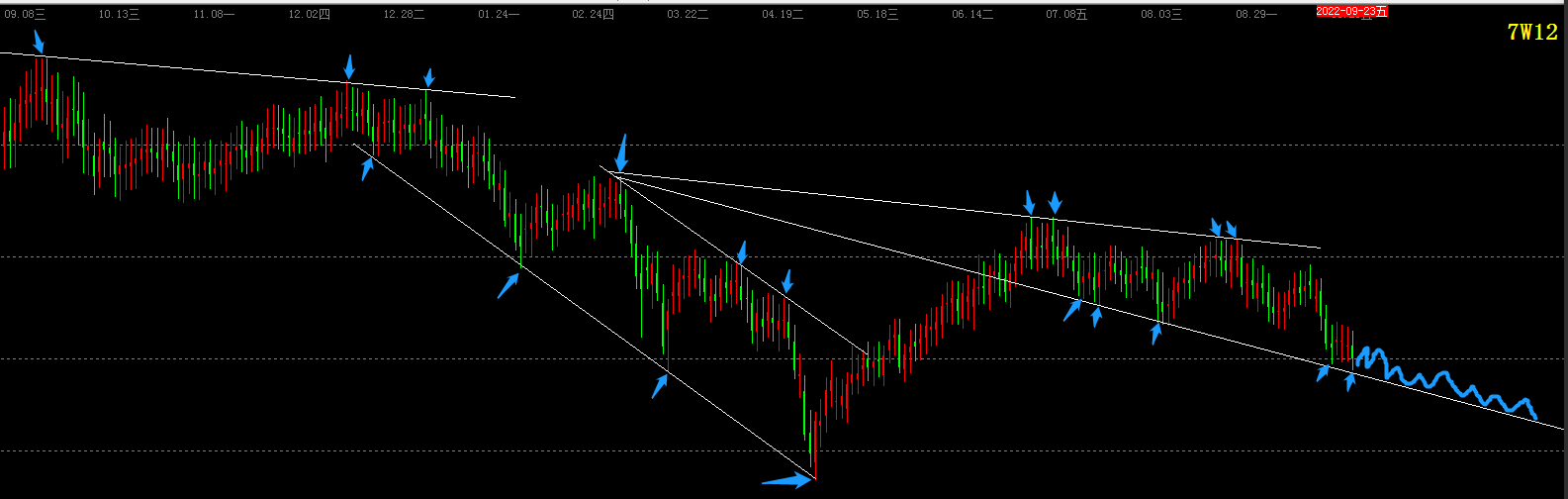This screenshot has width=1568, height=499.
Task: Click the upward arrow below the 08.03 low
Action: pyautogui.click(x=1155, y=333)
